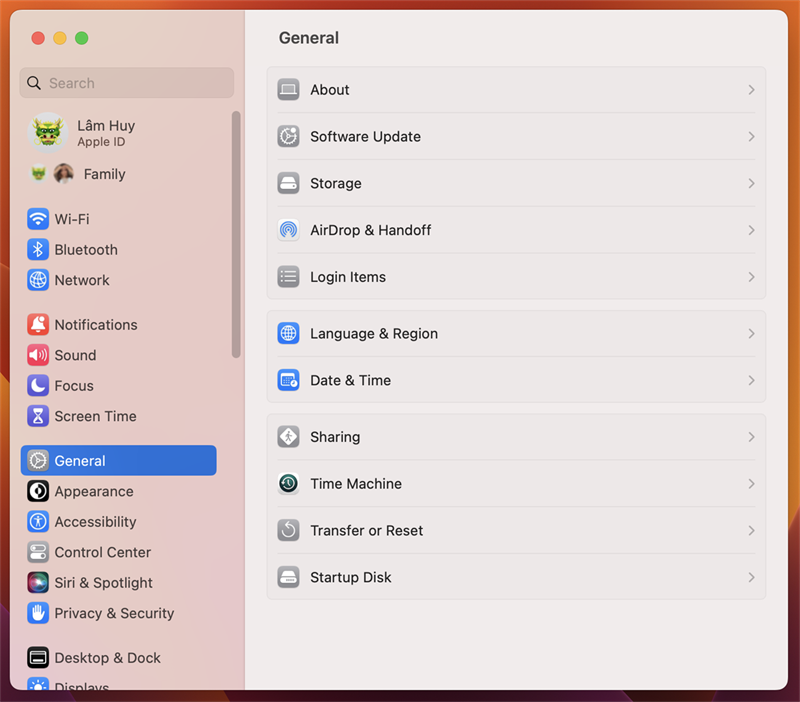800x702 pixels.
Task: Click the Siri & Spotlight label
Action: coord(104,583)
